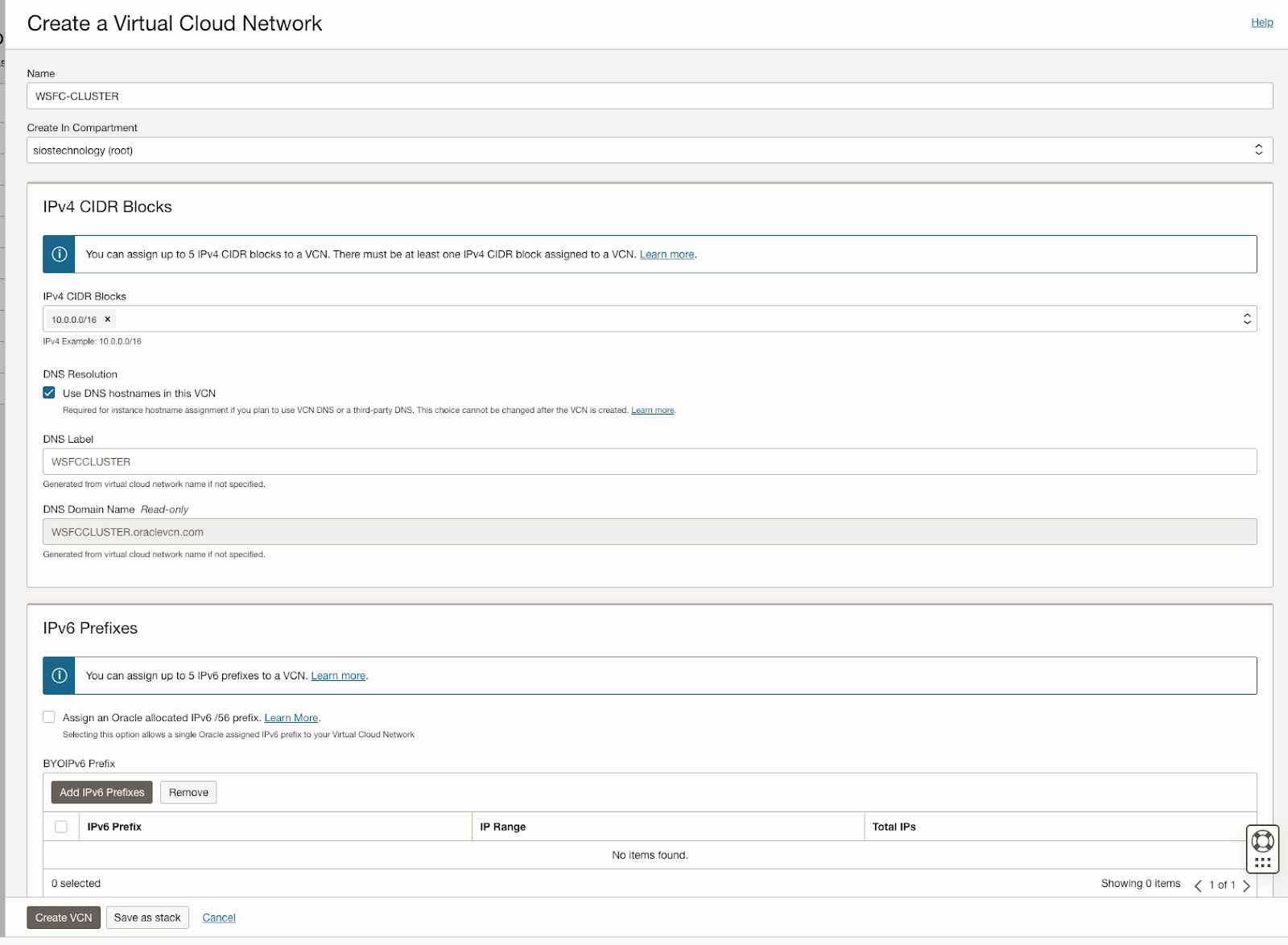Image resolution: width=1288 pixels, height=945 pixels.
Task: Click the '0 selected' status text
Action: click(x=76, y=883)
